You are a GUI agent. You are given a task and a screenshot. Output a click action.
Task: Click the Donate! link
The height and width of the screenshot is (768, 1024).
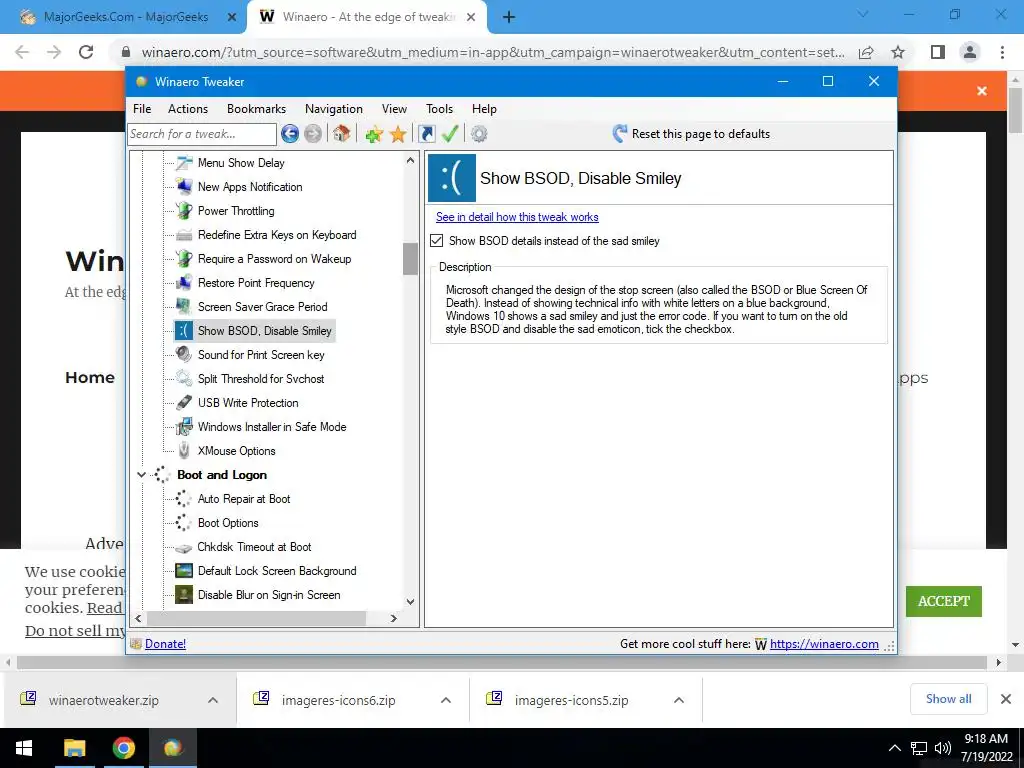pos(165,644)
